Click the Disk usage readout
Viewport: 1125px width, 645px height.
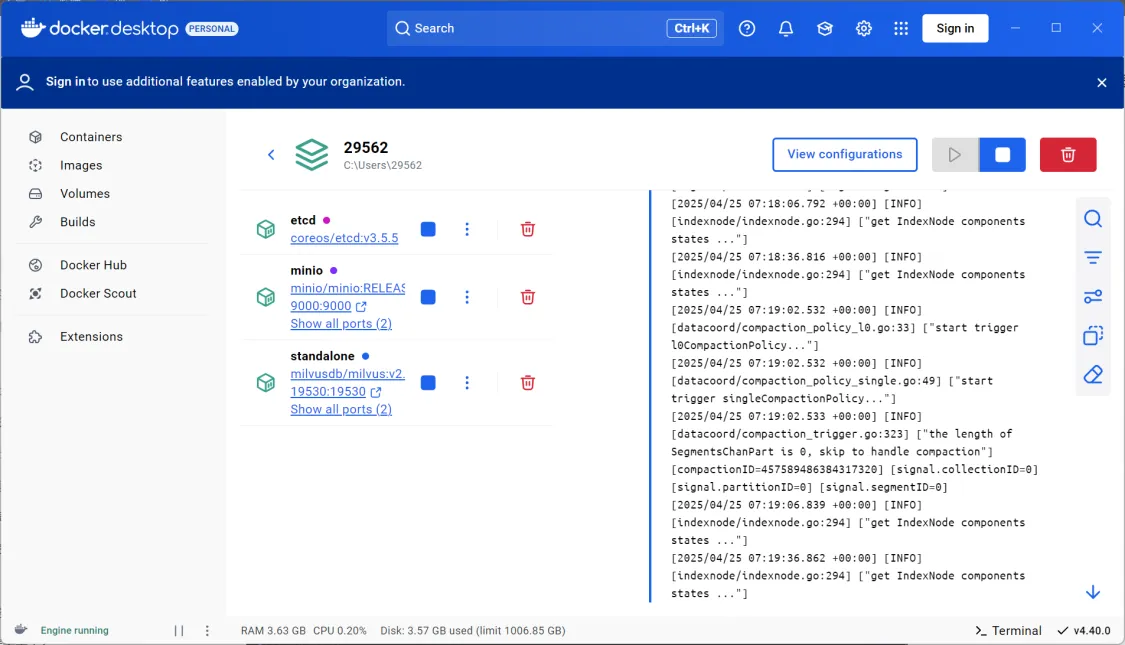tap(473, 631)
